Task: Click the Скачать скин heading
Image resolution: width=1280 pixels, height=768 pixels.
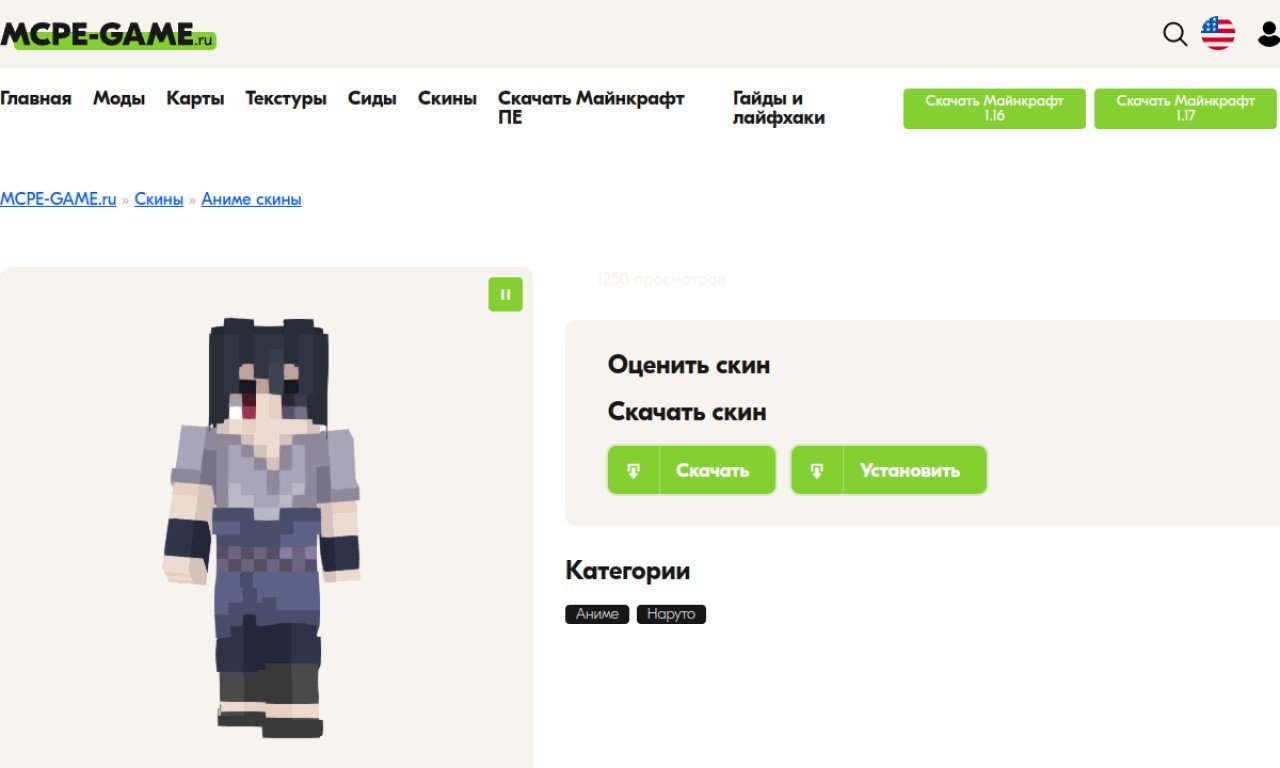Action: click(x=687, y=412)
